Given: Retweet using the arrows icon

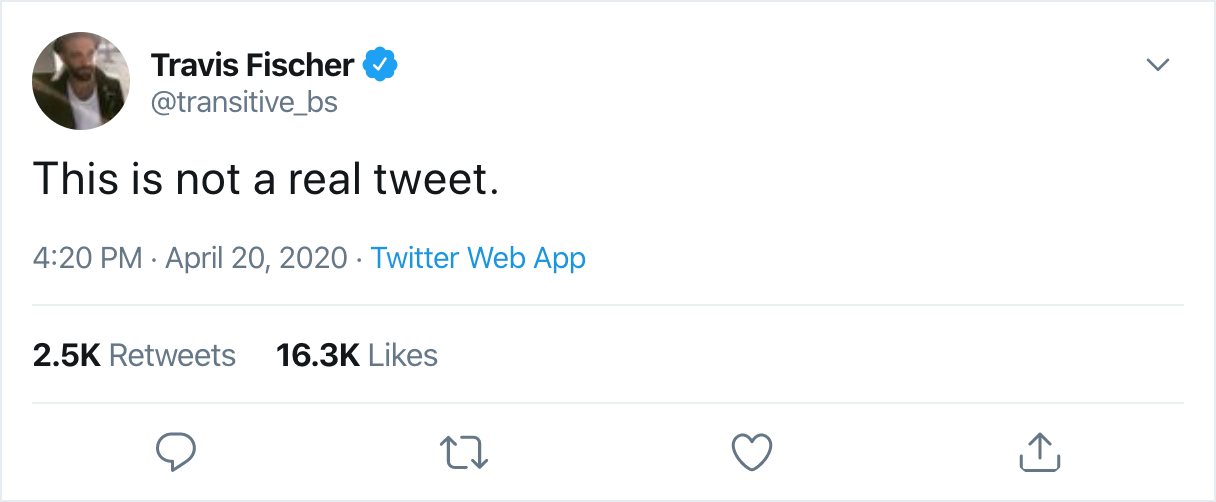Looking at the screenshot, I should coord(465,452).
